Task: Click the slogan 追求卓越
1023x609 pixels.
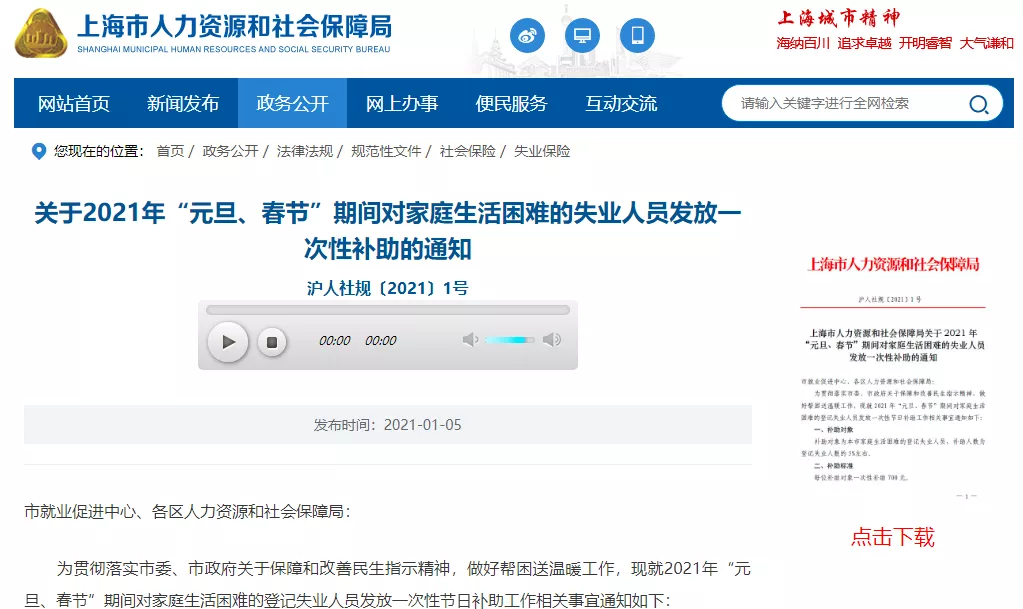Action: click(864, 43)
